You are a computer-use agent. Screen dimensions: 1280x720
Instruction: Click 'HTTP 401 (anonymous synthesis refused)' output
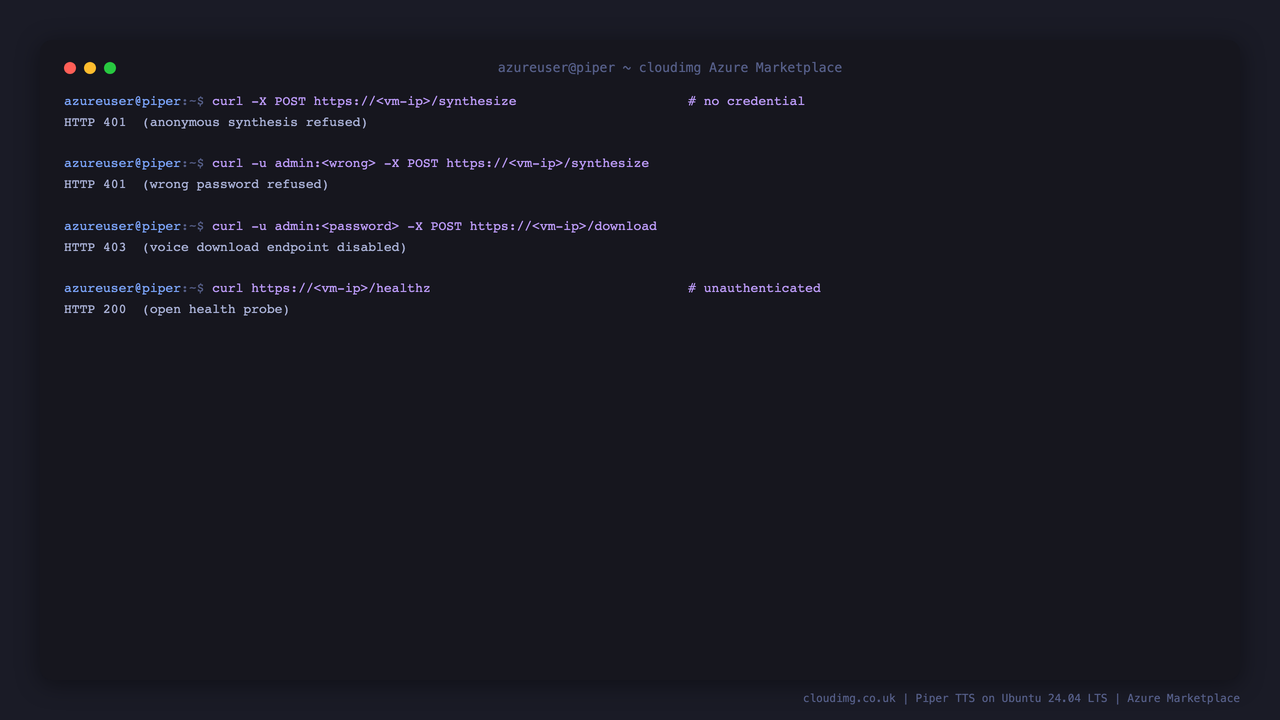click(x=216, y=122)
